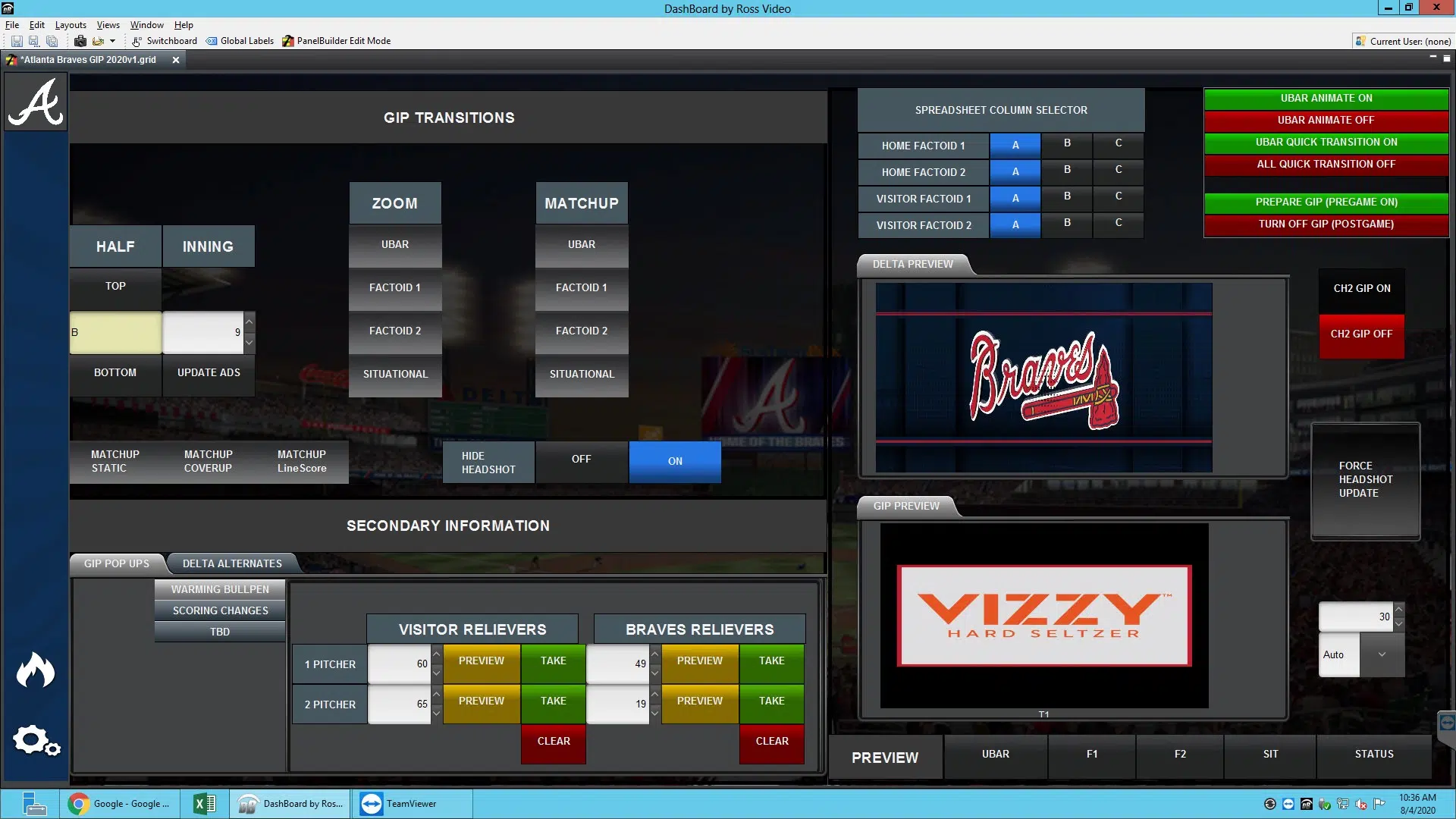Turn Hide Headshot ON
This screenshot has width=1456, height=819.
tap(674, 461)
